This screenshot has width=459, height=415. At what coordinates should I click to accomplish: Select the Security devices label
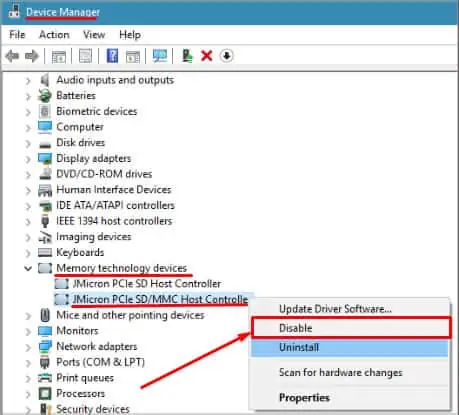click(x=93, y=409)
